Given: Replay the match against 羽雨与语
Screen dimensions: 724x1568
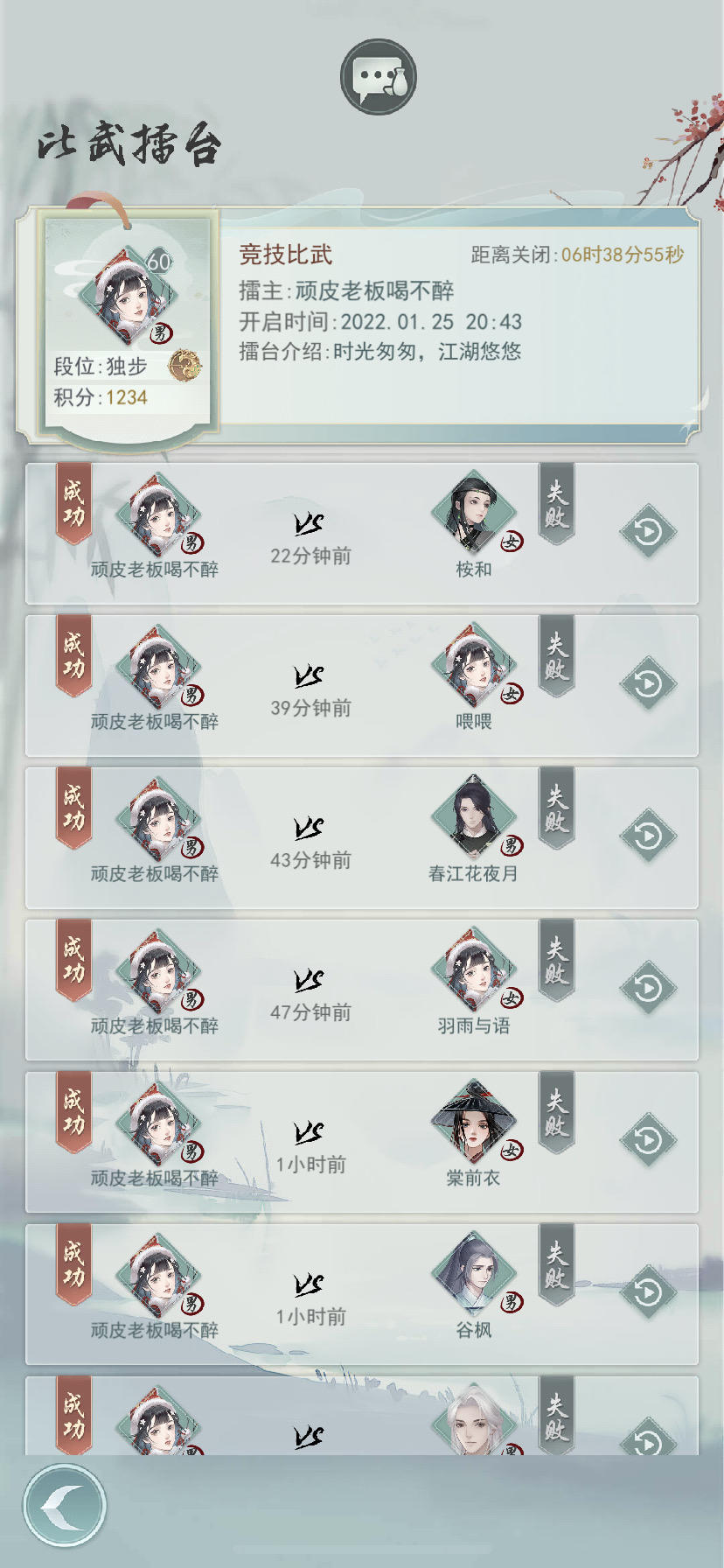Looking at the screenshot, I should 648,988.
